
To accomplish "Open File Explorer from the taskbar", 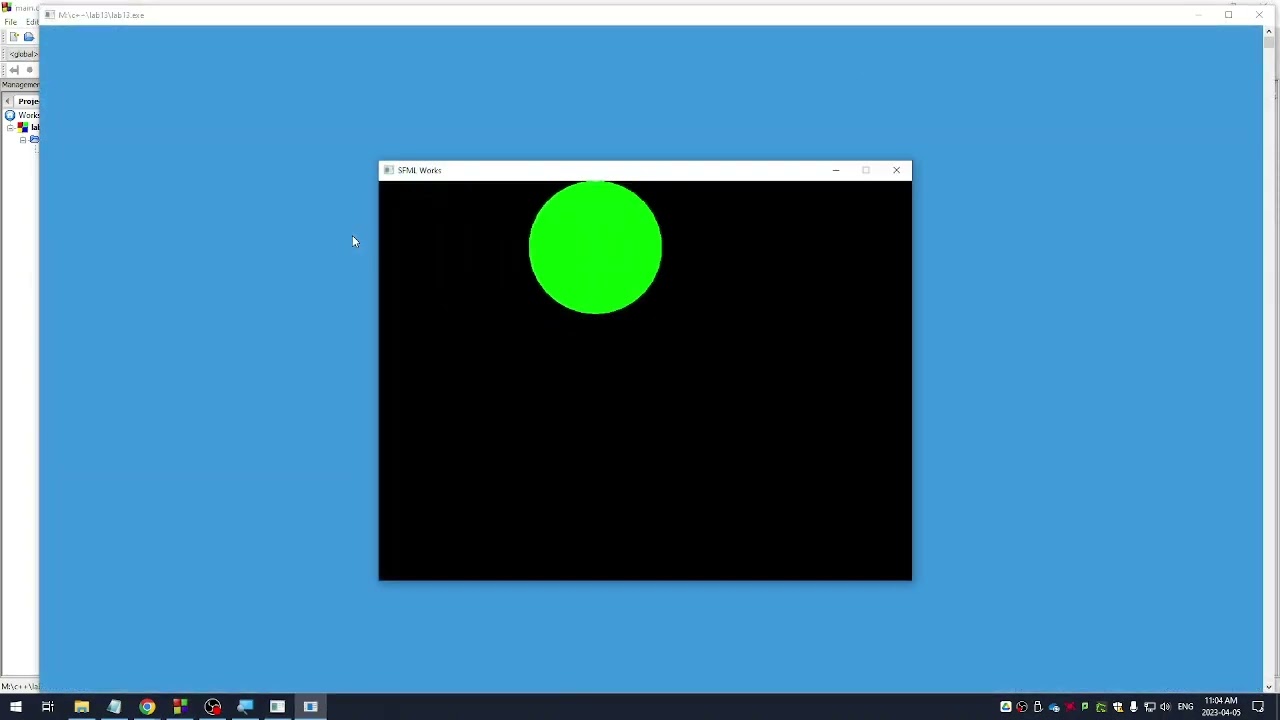I will coord(81,707).
